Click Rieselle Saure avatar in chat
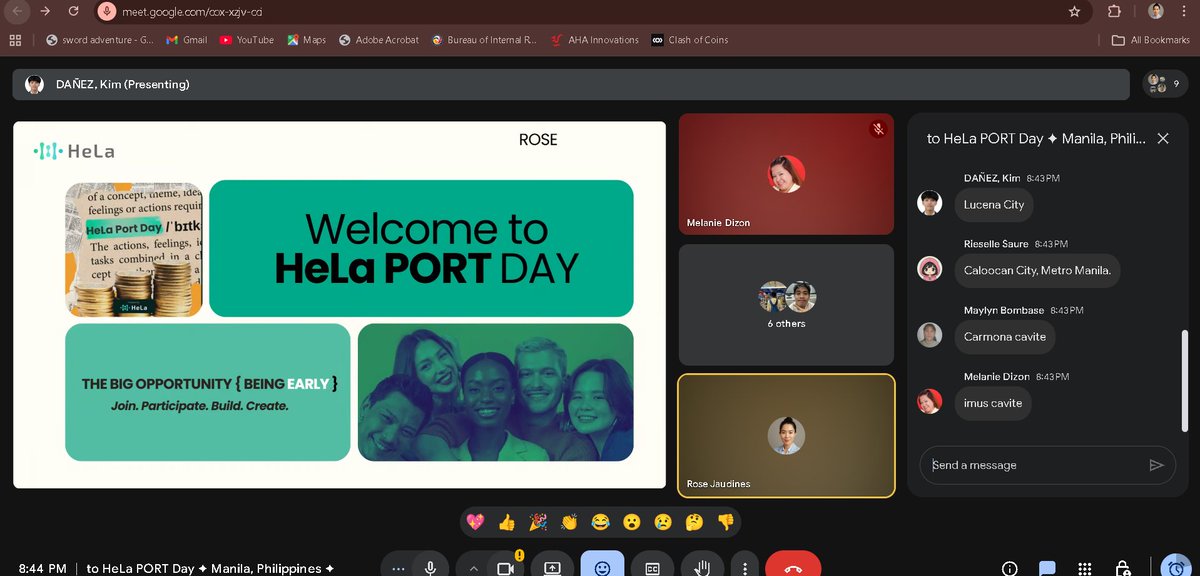The image size is (1200, 576). point(930,269)
